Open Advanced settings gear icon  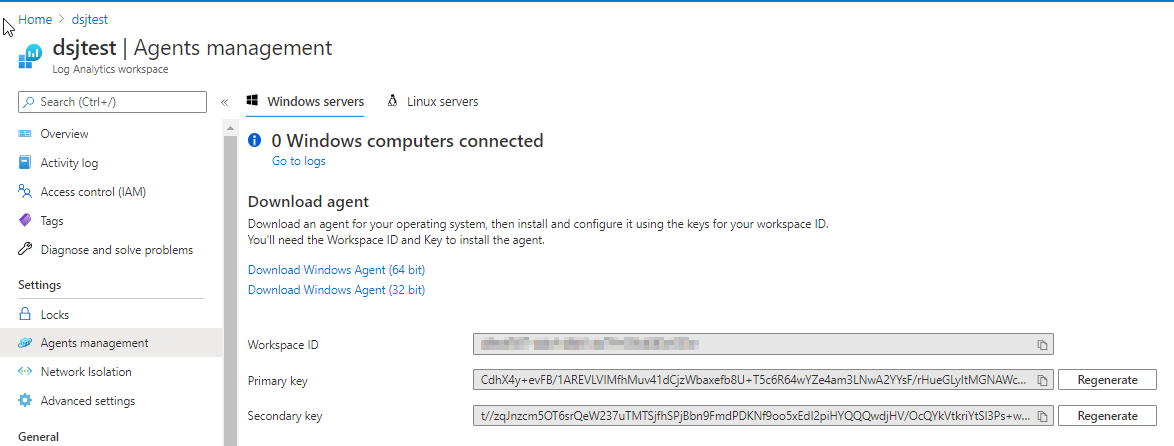25,401
